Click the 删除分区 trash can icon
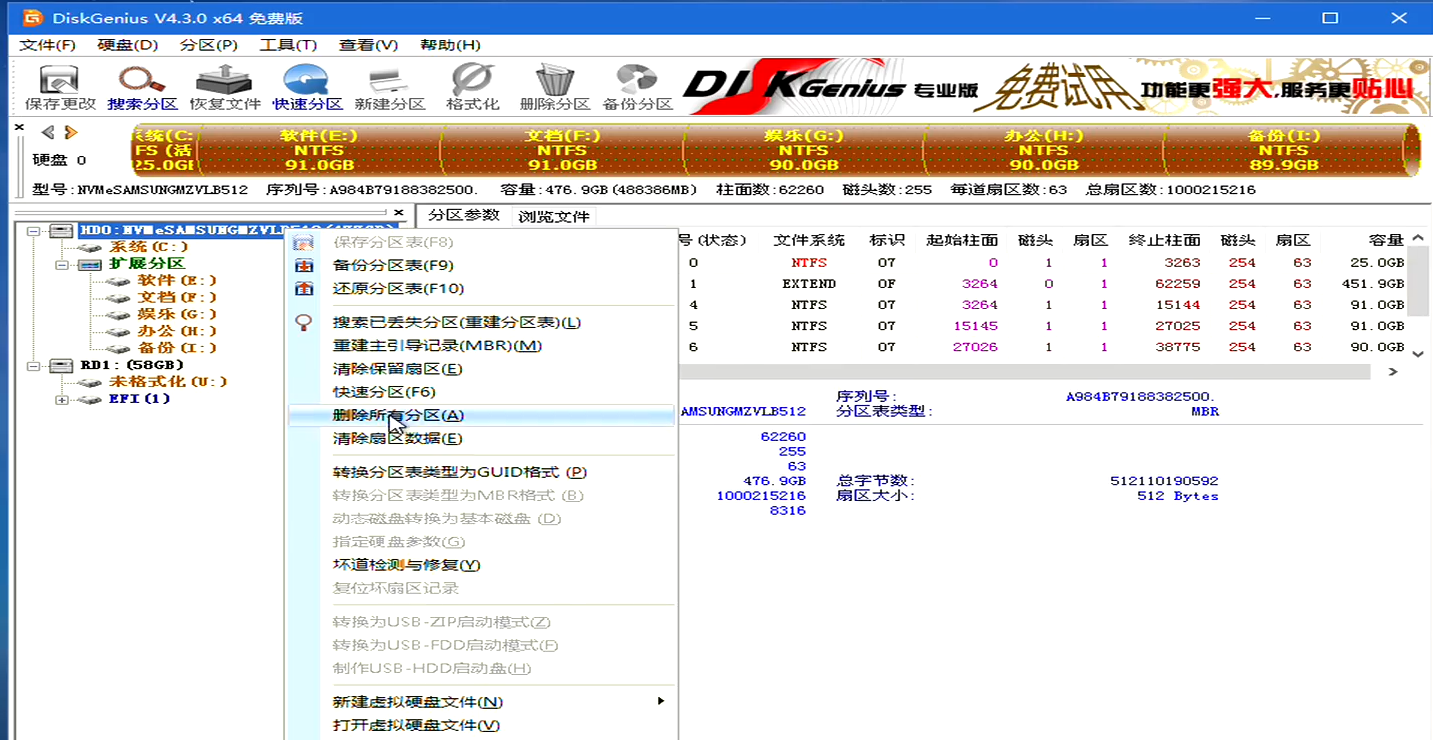 pyautogui.click(x=554, y=87)
